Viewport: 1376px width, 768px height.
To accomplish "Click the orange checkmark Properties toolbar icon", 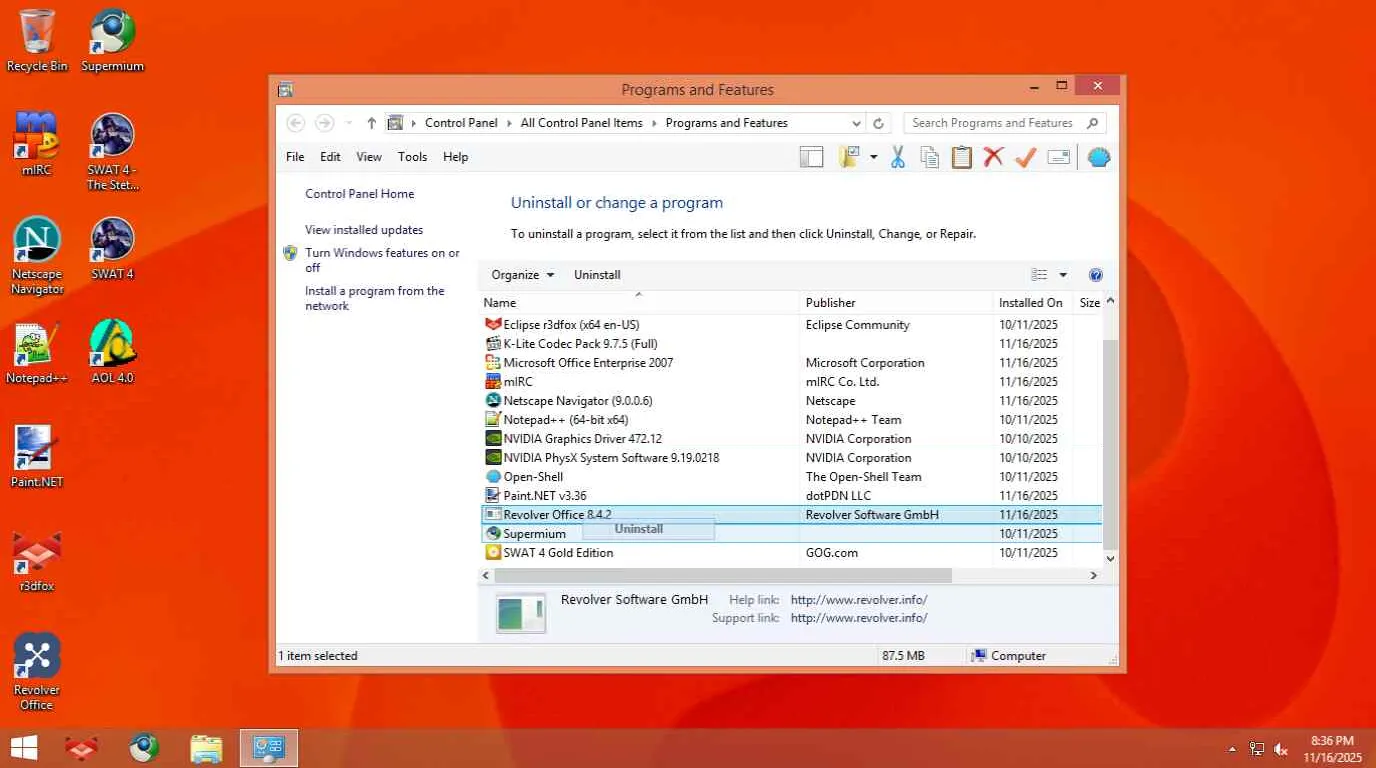I will [x=1025, y=157].
